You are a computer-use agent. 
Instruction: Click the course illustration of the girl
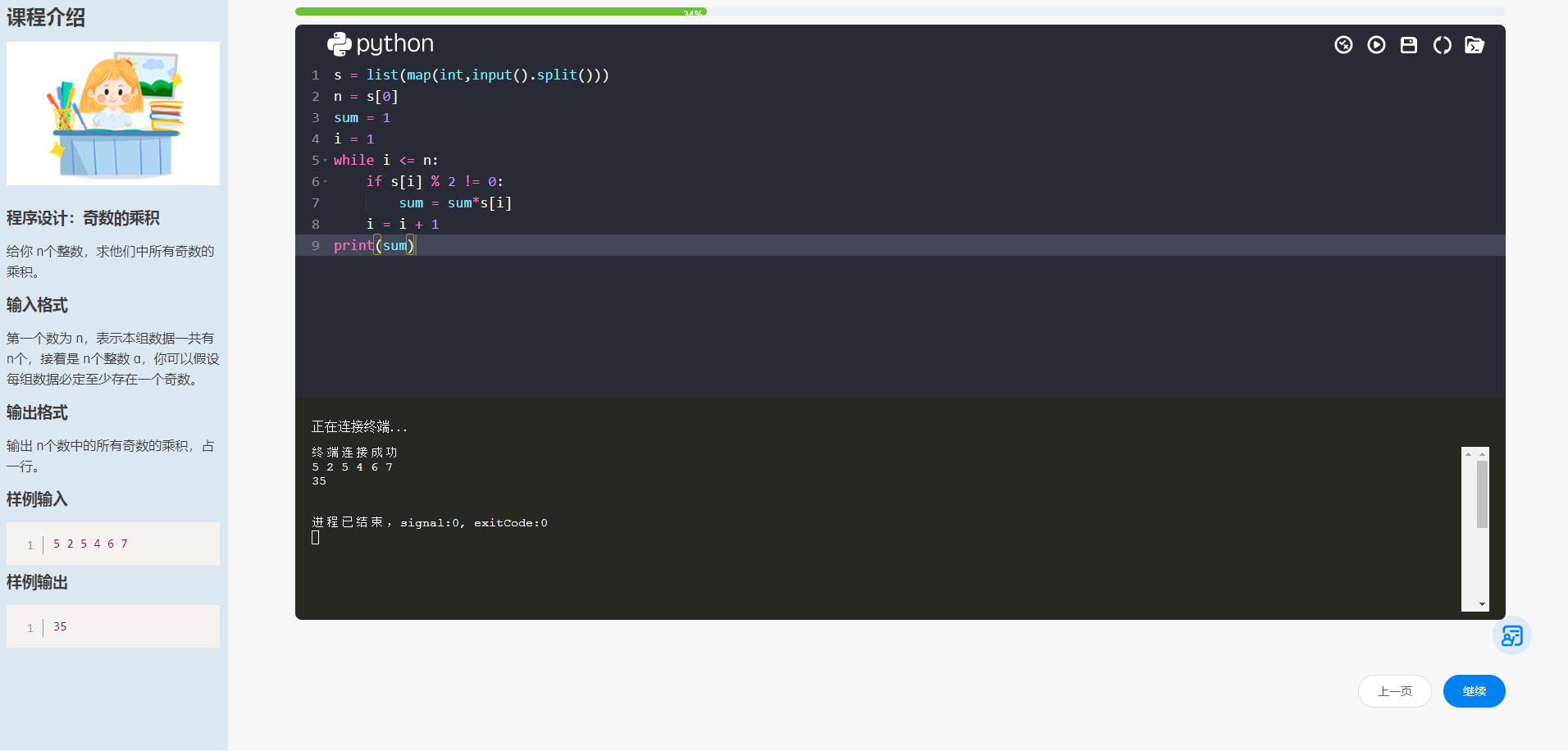pyautogui.click(x=113, y=113)
